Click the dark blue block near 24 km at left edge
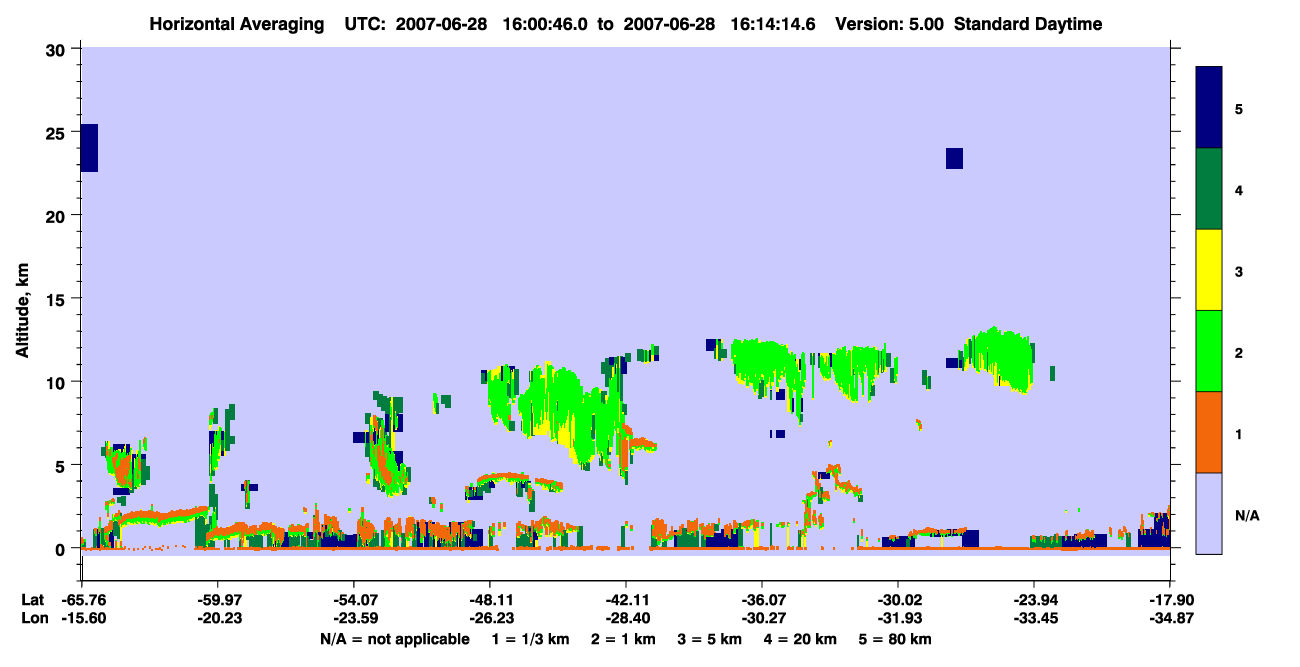 click(x=89, y=148)
